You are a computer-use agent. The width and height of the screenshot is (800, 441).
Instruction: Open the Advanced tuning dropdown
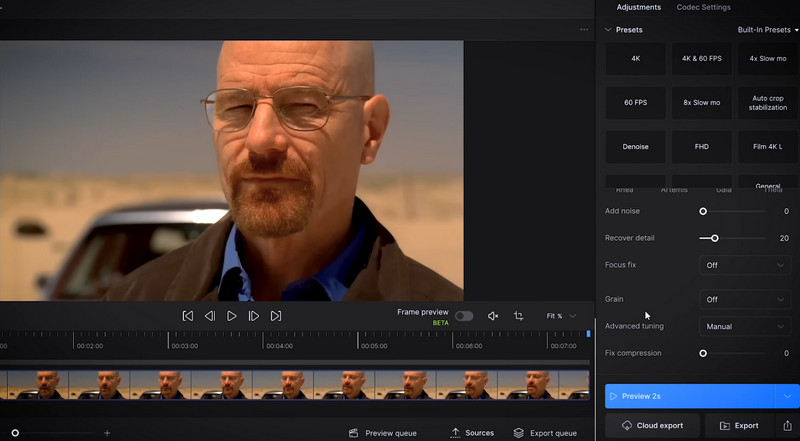[745, 326]
